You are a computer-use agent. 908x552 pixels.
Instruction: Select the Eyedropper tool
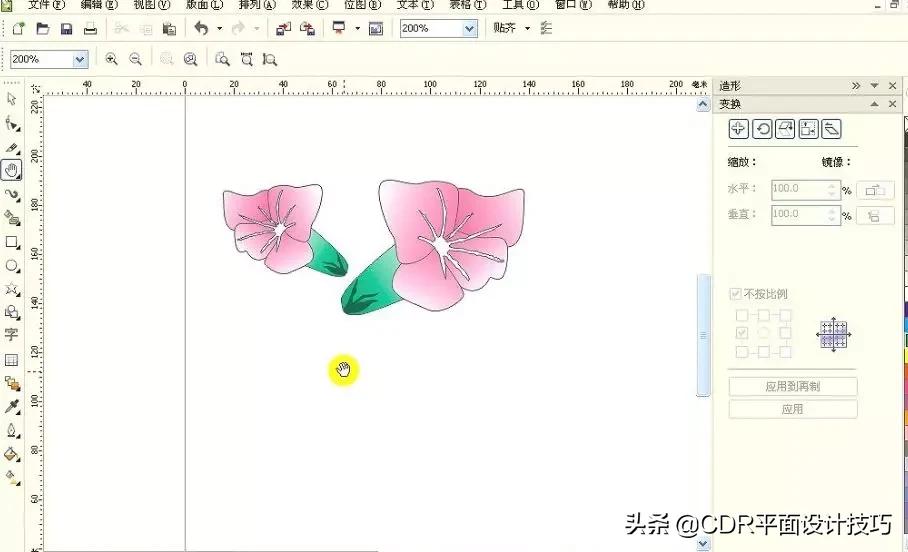[x=12, y=407]
